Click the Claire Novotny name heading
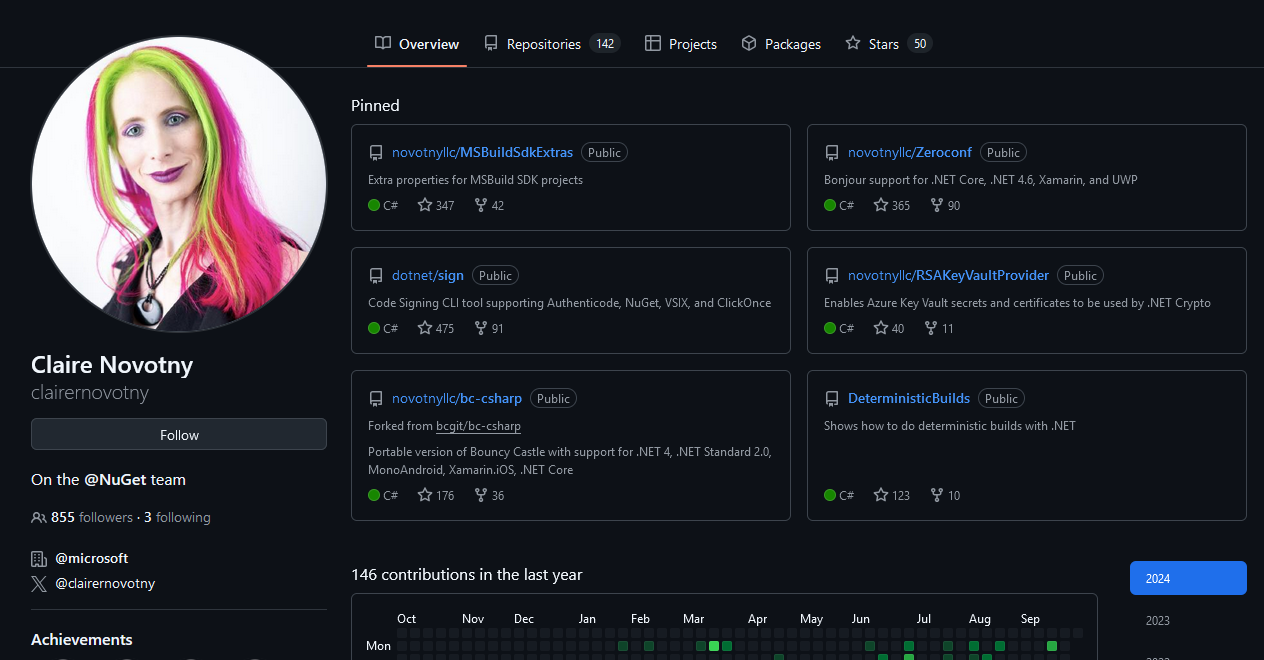Image resolution: width=1264 pixels, height=660 pixels. [x=112, y=364]
